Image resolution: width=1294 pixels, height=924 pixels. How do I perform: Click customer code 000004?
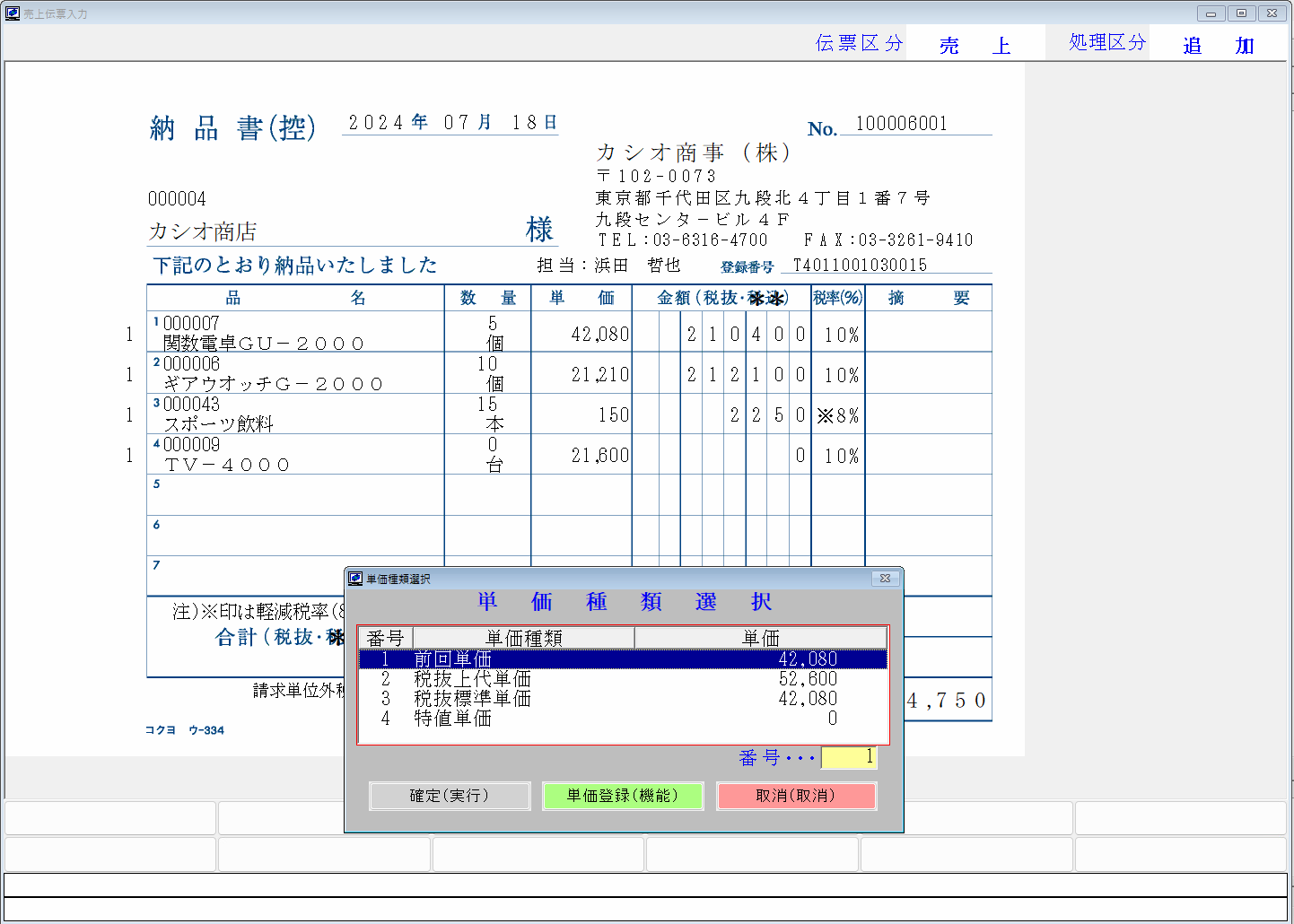177,199
